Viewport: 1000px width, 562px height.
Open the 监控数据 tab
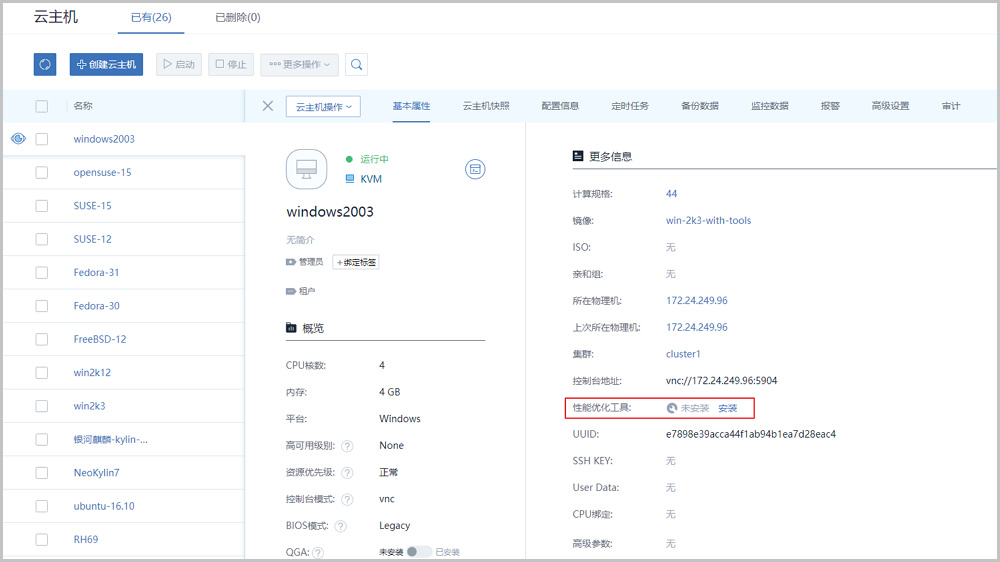769,106
